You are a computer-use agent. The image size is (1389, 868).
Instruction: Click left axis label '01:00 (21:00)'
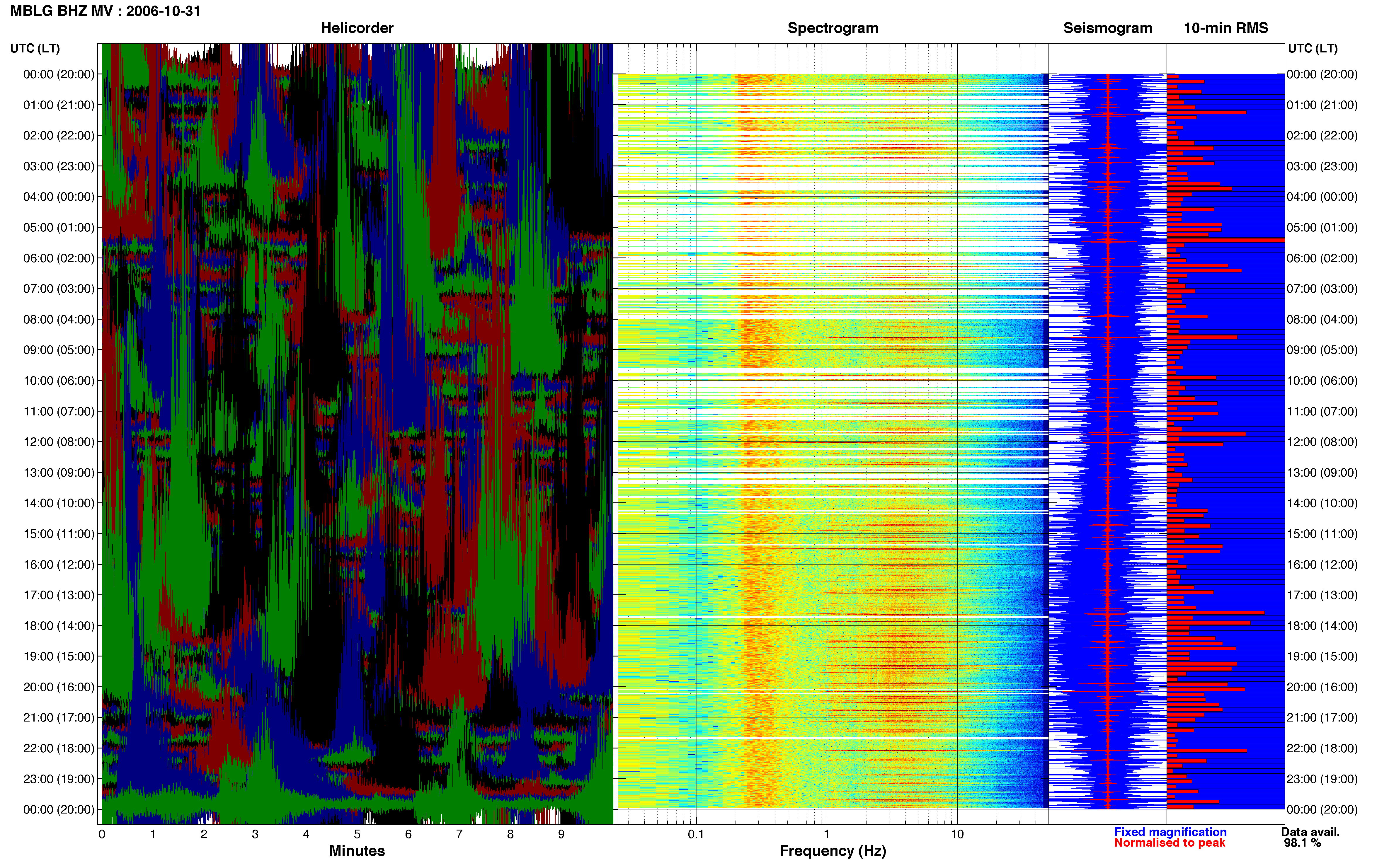(59, 105)
